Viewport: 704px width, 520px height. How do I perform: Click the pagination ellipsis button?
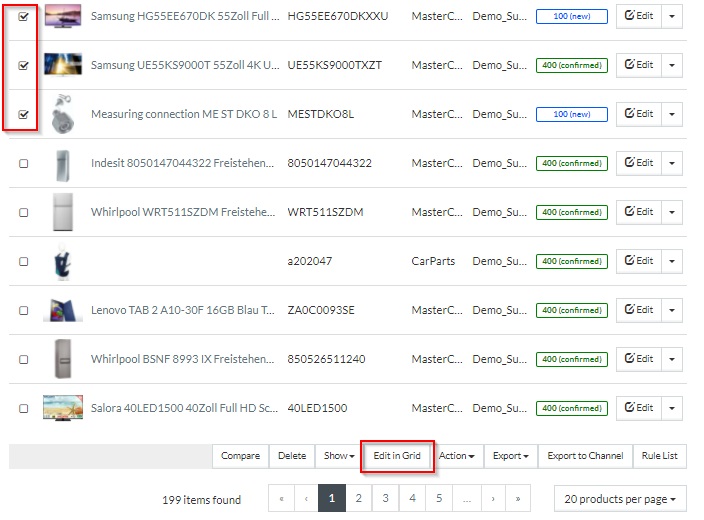(467, 498)
